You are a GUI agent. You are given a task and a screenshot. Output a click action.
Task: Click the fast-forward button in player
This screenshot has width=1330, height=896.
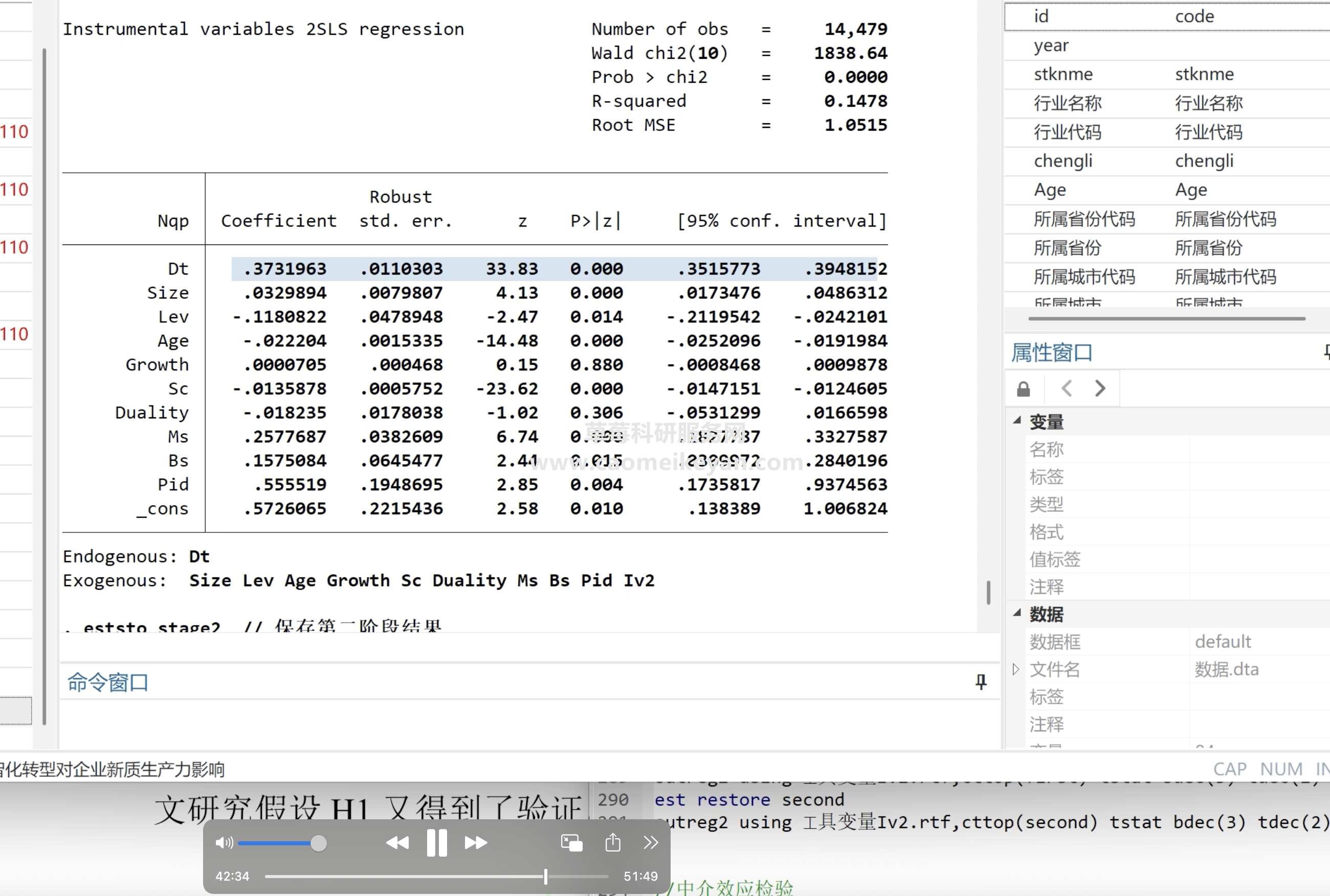(476, 842)
